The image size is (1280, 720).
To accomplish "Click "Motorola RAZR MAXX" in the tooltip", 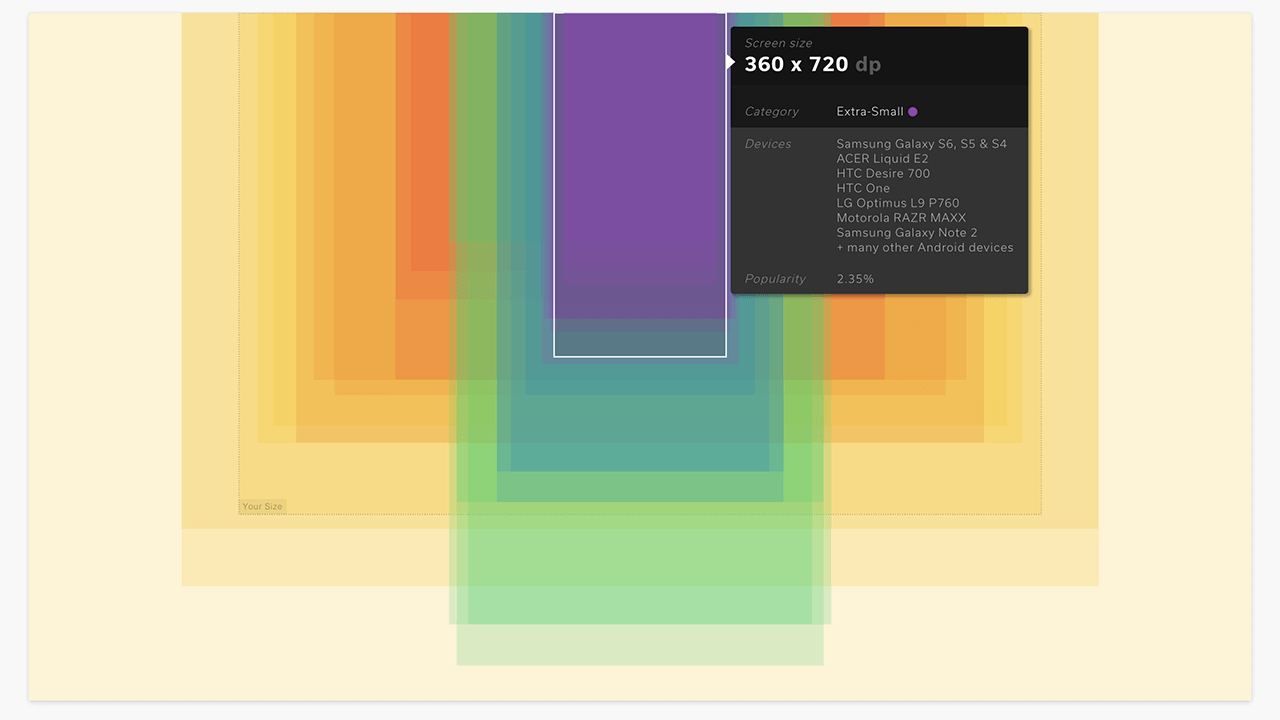I will point(901,218).
